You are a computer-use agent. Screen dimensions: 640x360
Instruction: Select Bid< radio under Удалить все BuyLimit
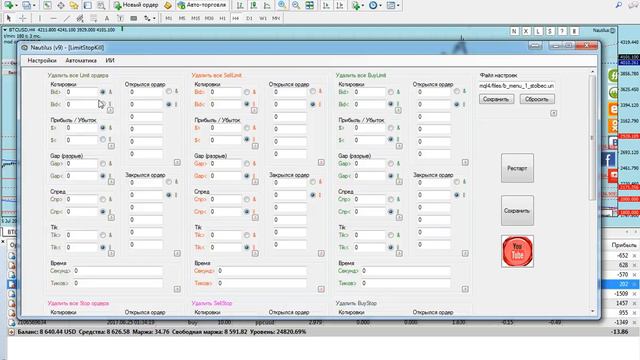point(391,104)
